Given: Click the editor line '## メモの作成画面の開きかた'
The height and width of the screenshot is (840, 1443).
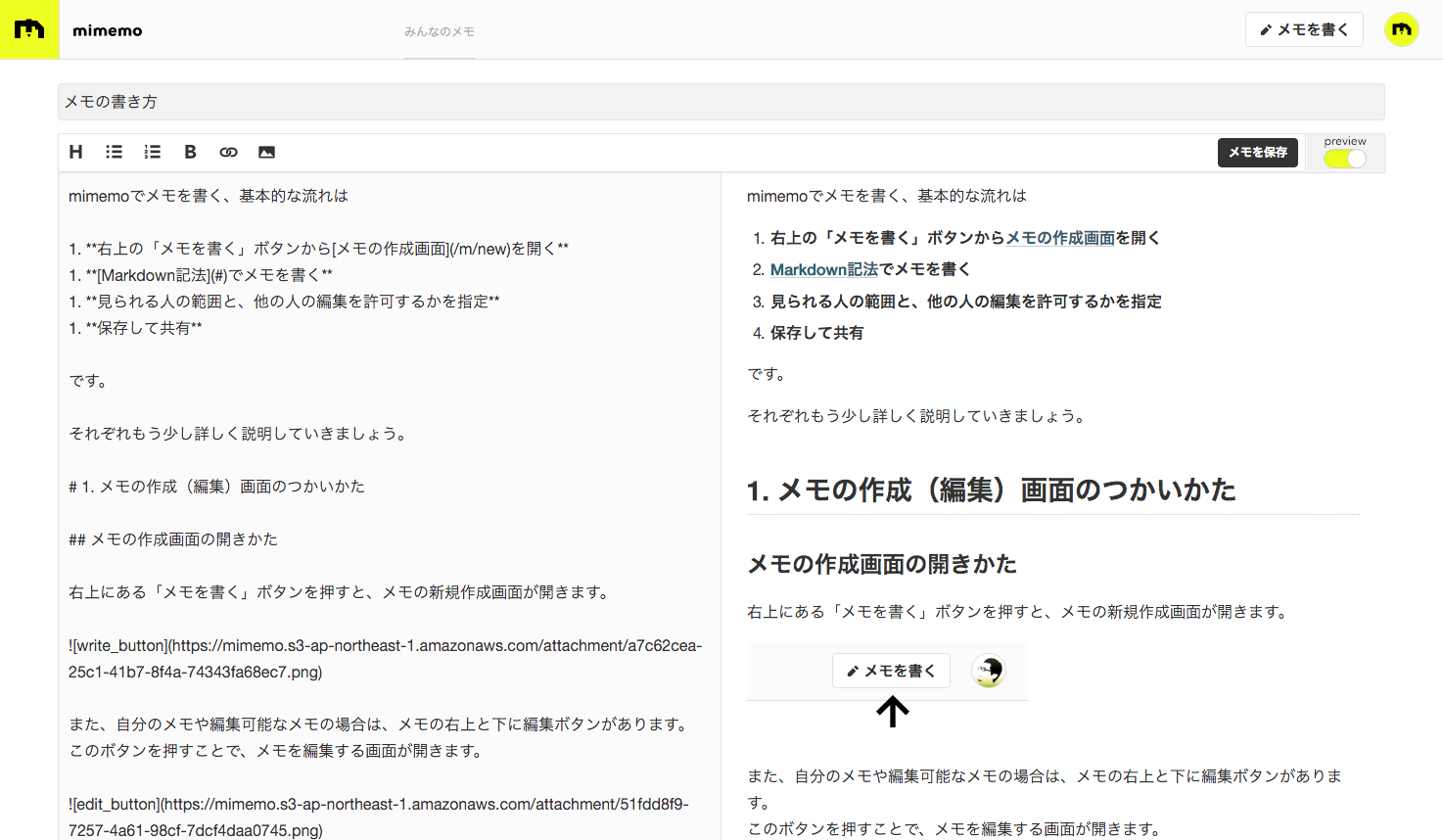Looking at the screenshot, I should [173, 539].
